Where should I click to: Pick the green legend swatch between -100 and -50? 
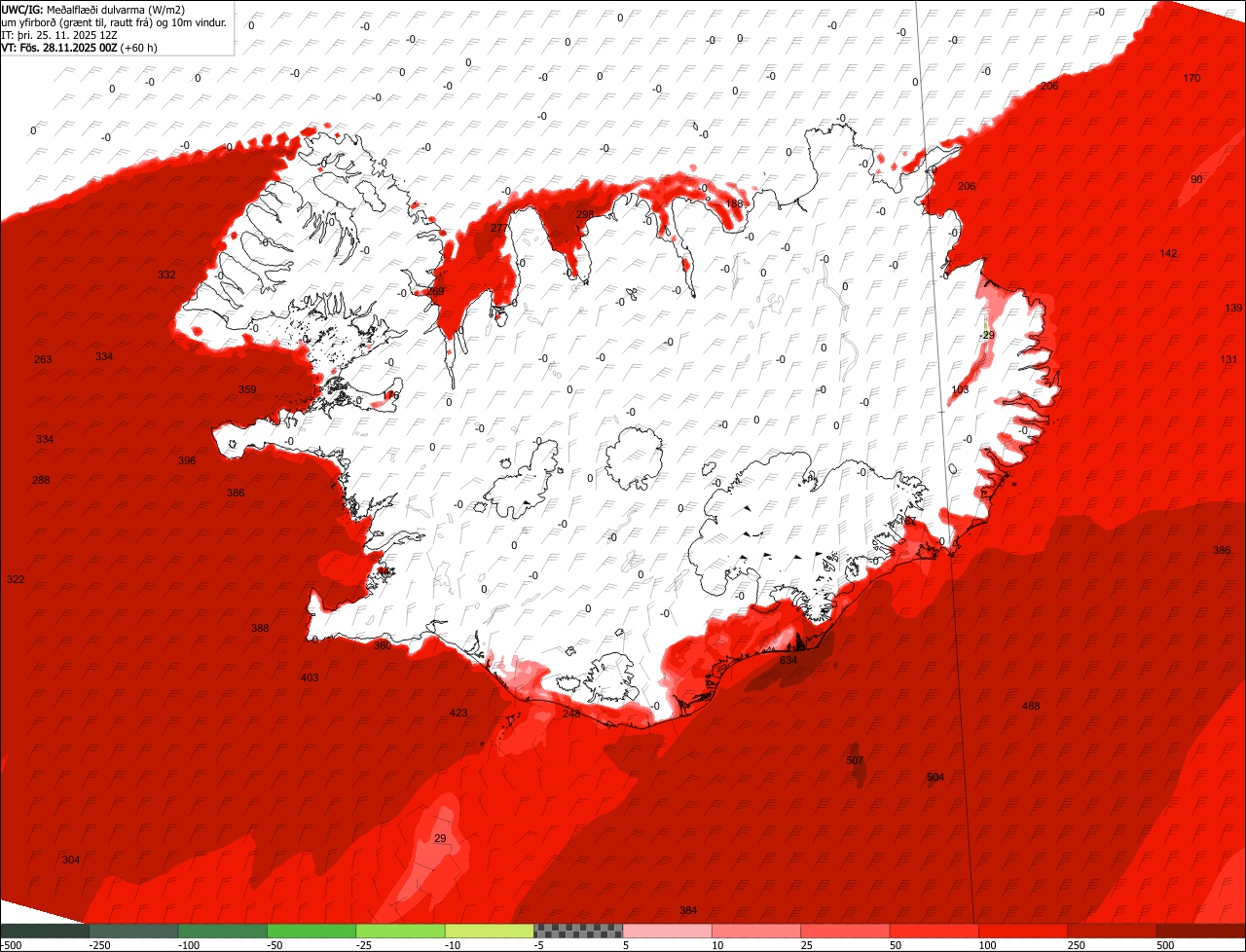[x=222, y=931]
